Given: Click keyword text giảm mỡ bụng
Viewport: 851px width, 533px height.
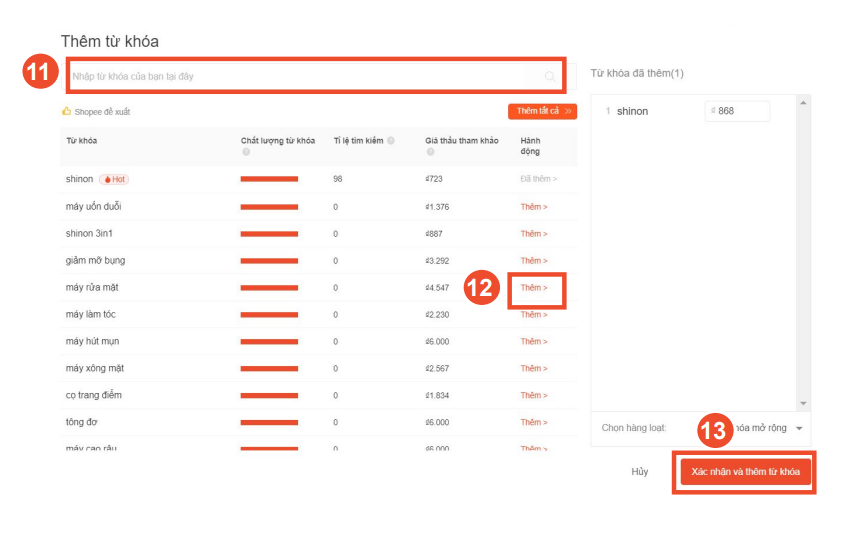Looking at the screenshot, I should click(95, 261).
